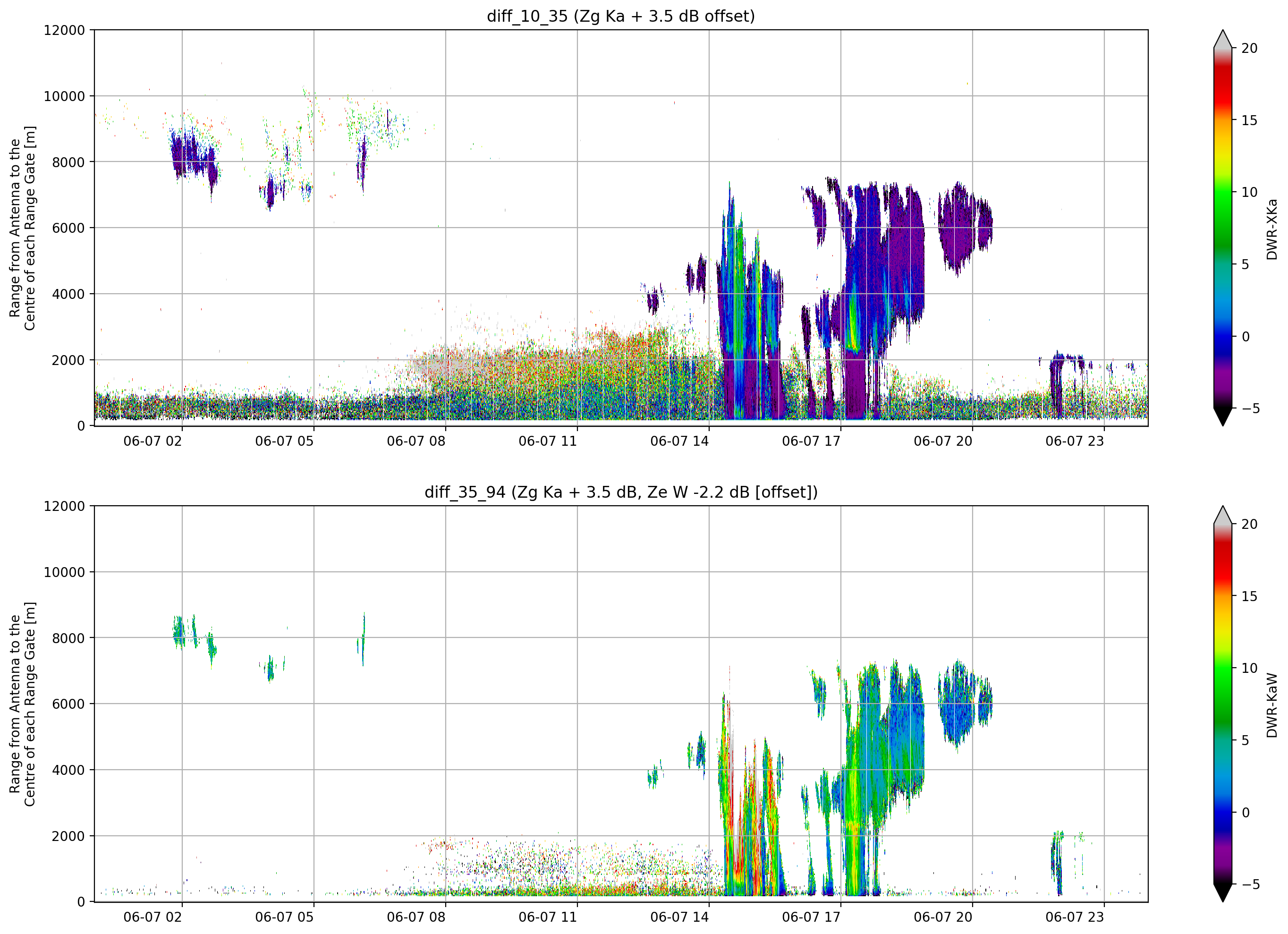Click '06-07 08' tick under the bottom plot

[416, 917]
